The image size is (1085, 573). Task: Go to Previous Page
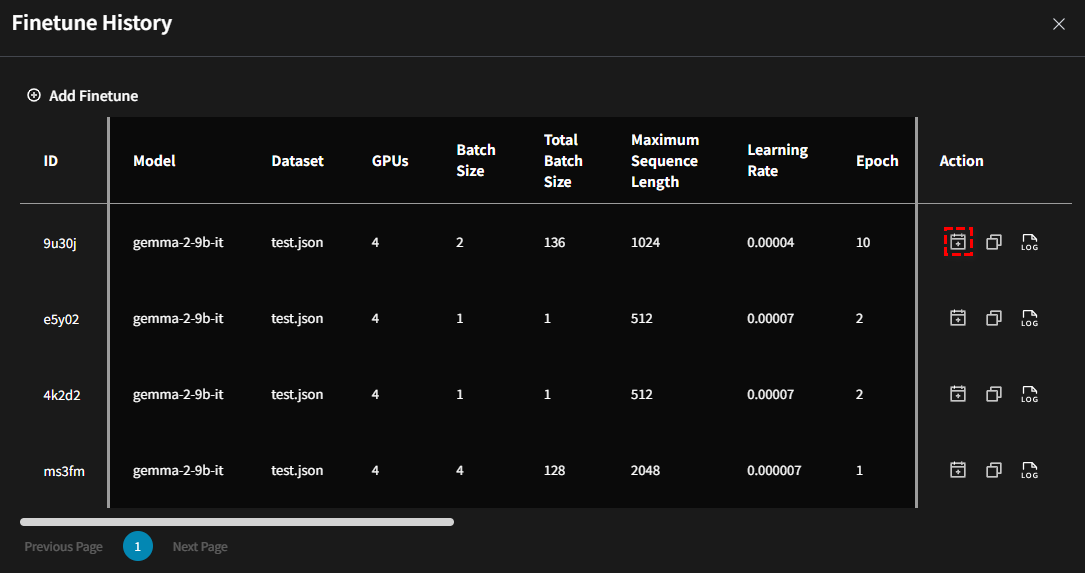pyautogui.click(x=63, y=547)
